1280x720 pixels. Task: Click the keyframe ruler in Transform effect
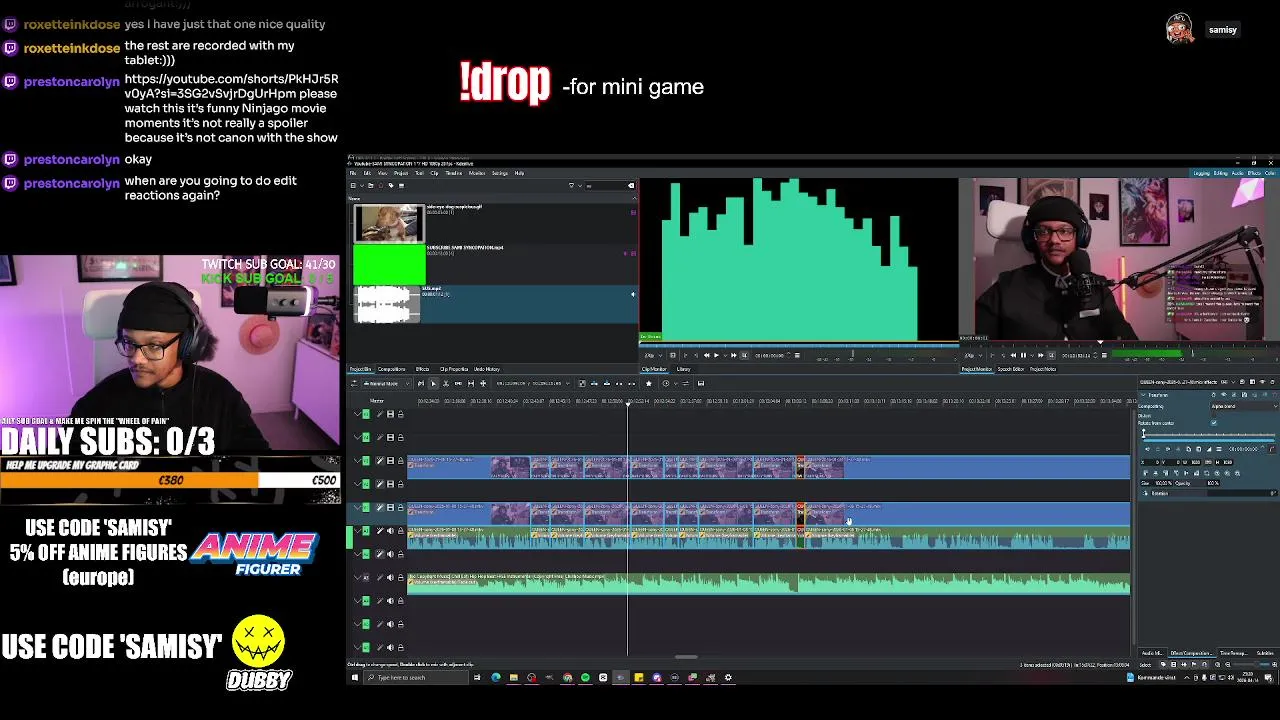point(1209,435)
